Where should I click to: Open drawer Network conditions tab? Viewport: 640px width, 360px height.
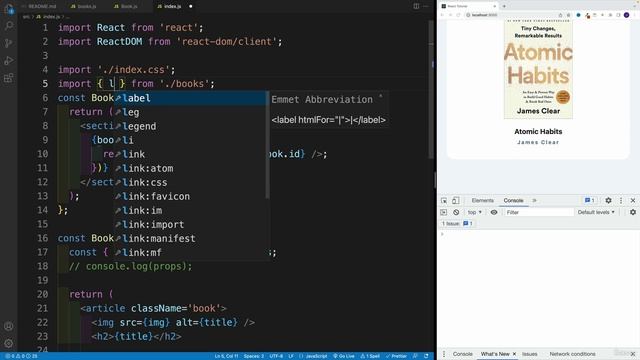click(572, 354)
